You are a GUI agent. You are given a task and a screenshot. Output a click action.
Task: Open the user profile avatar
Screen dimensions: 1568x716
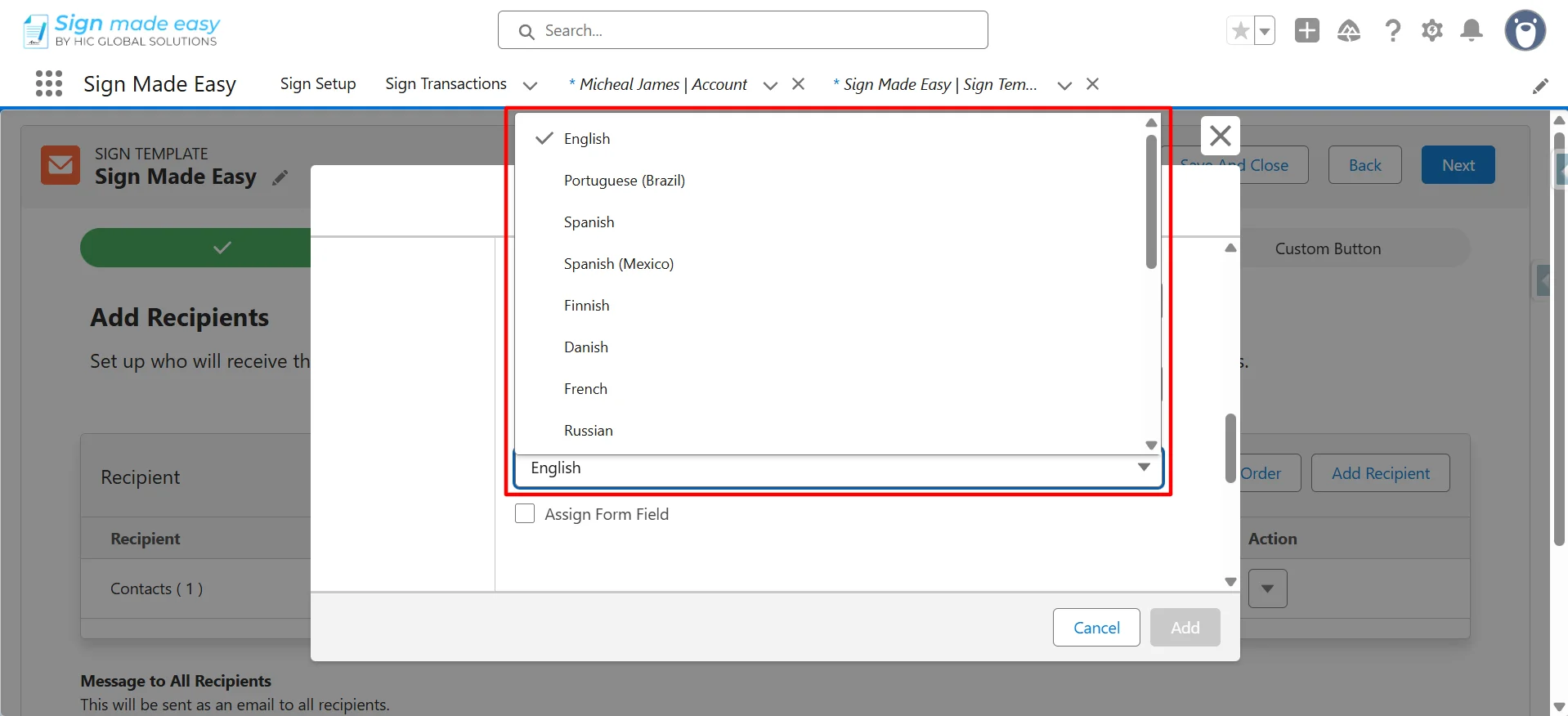(1525, 31)
